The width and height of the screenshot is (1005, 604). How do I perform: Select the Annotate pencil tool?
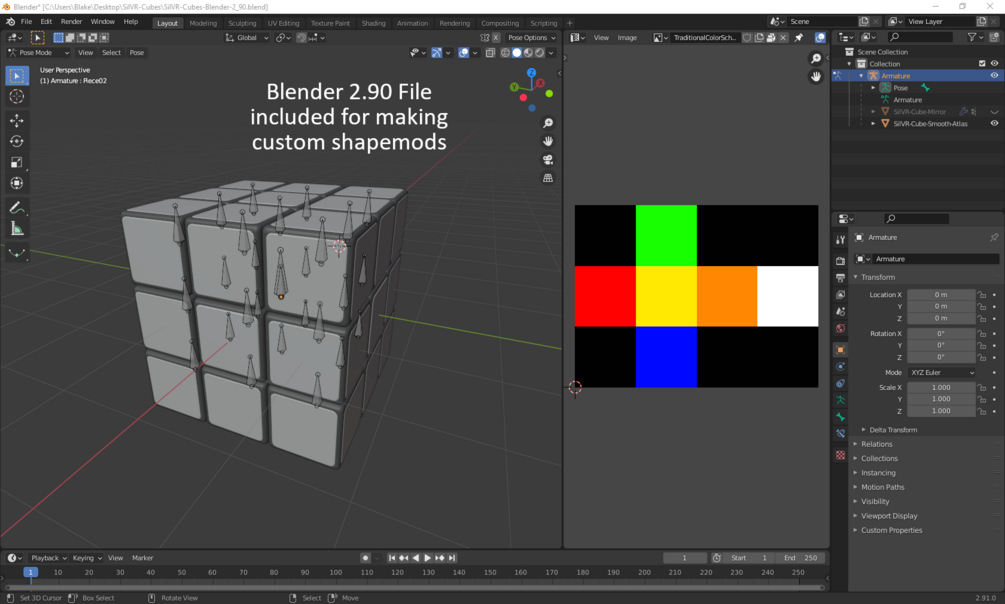point(17,208)
